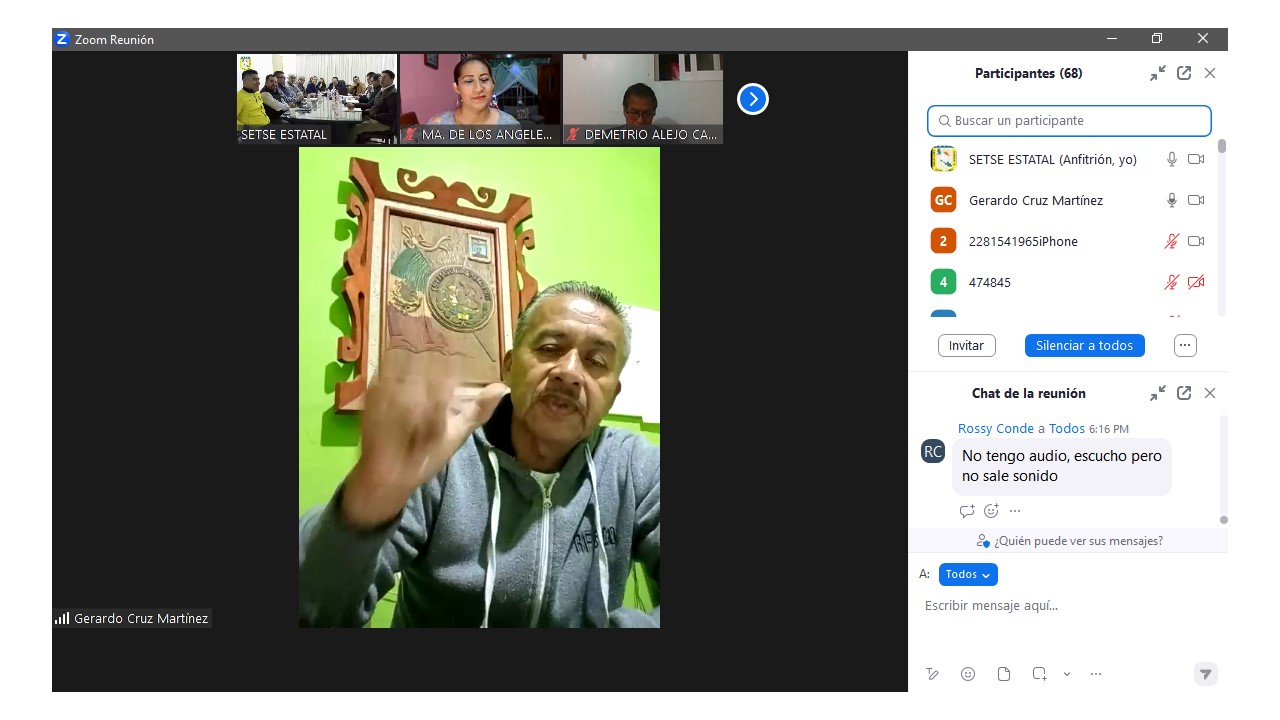This screenshot has width=1280, height=720.
Task: Click the attach file icon in chat
Action: pos(1004,674)
